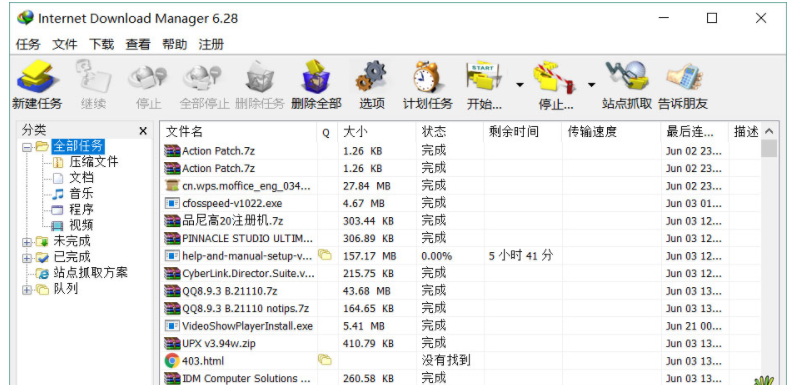Screen dimensions: 793x385
Task: Open dropdown arrow next to 开始...
Action: (x=519, y=84)
